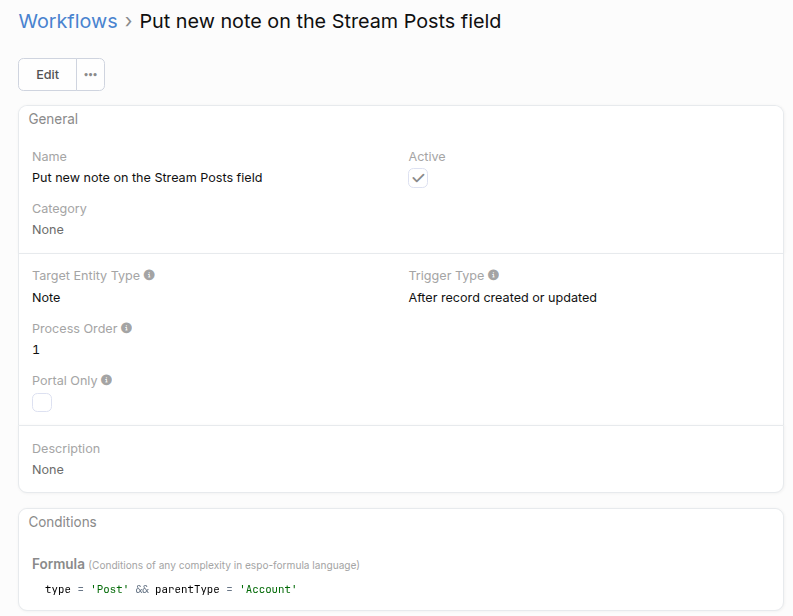Open the three-dot menu next to Edit
Image resolution: width=793 pixels, height=616 pixels.
pyautogui.click(x=90, y=75)
